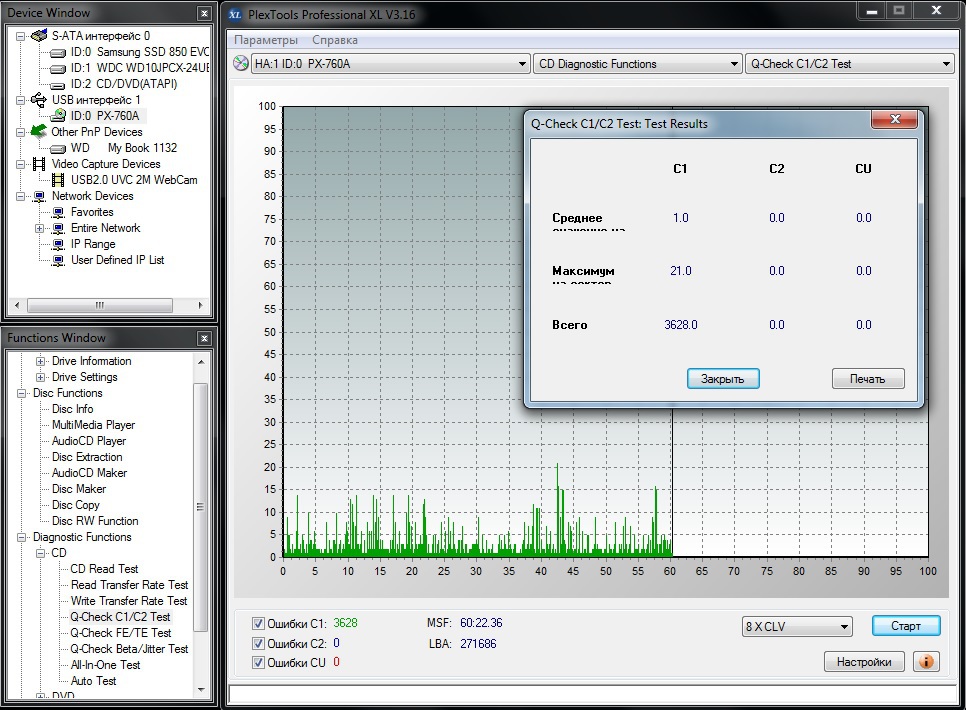Click the disc icon beside drive selector
Viewport: 966px width, 710px height.
point(240,64)
